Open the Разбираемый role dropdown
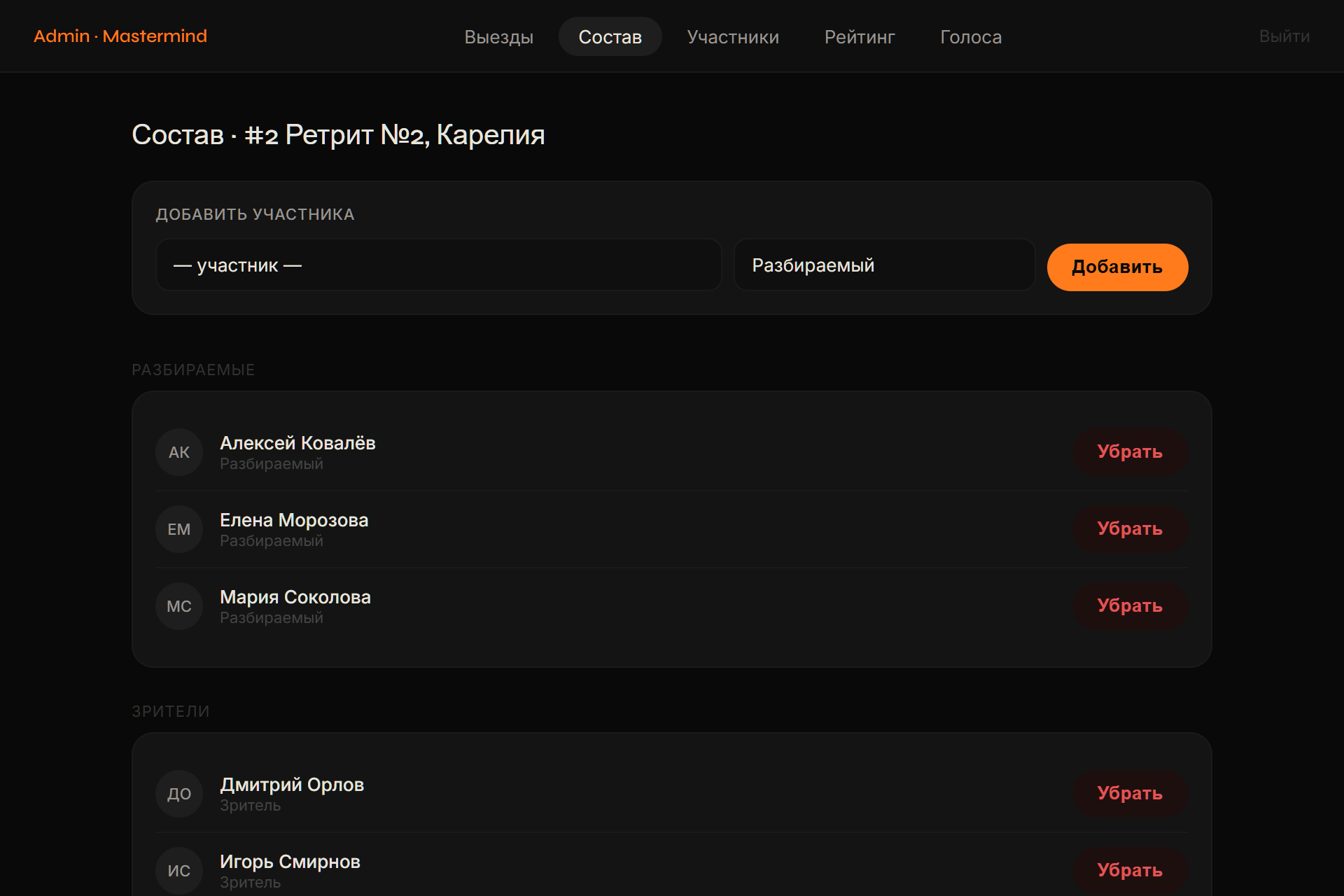The width and height of the screenshot is (1344, 896). [x=884, y=265]
